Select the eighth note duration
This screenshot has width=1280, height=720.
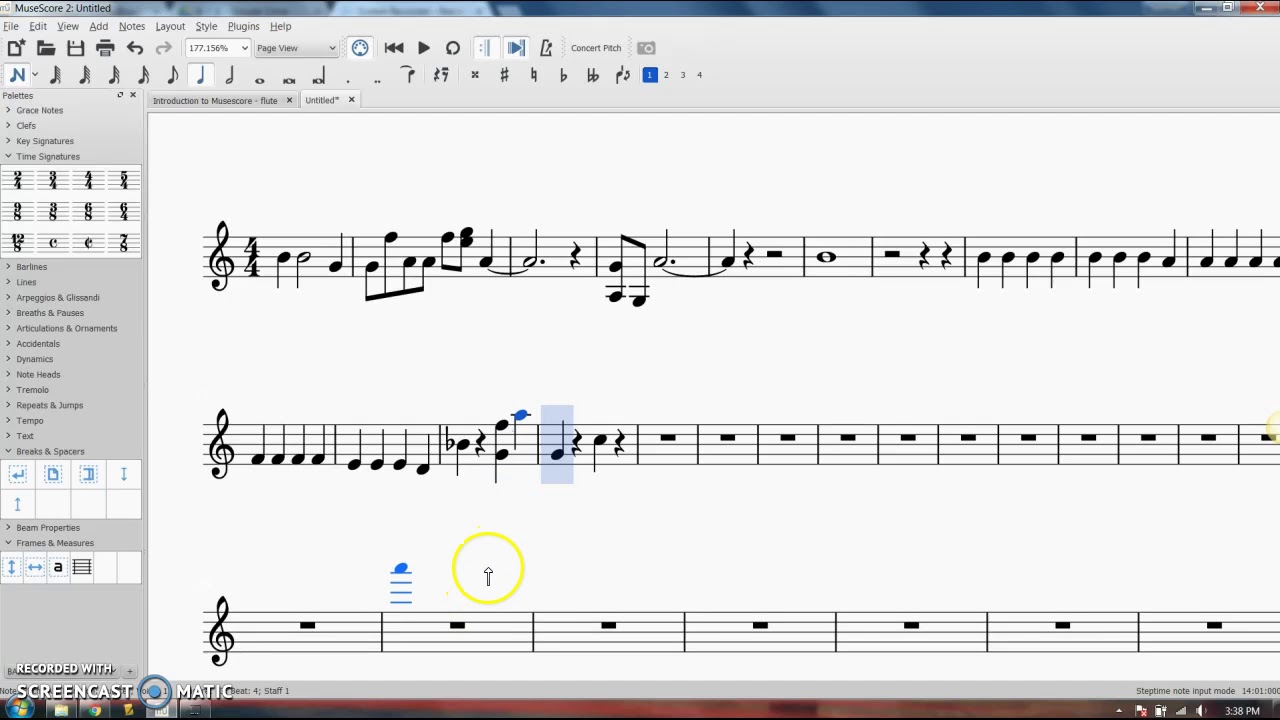[x=172, y=75]
